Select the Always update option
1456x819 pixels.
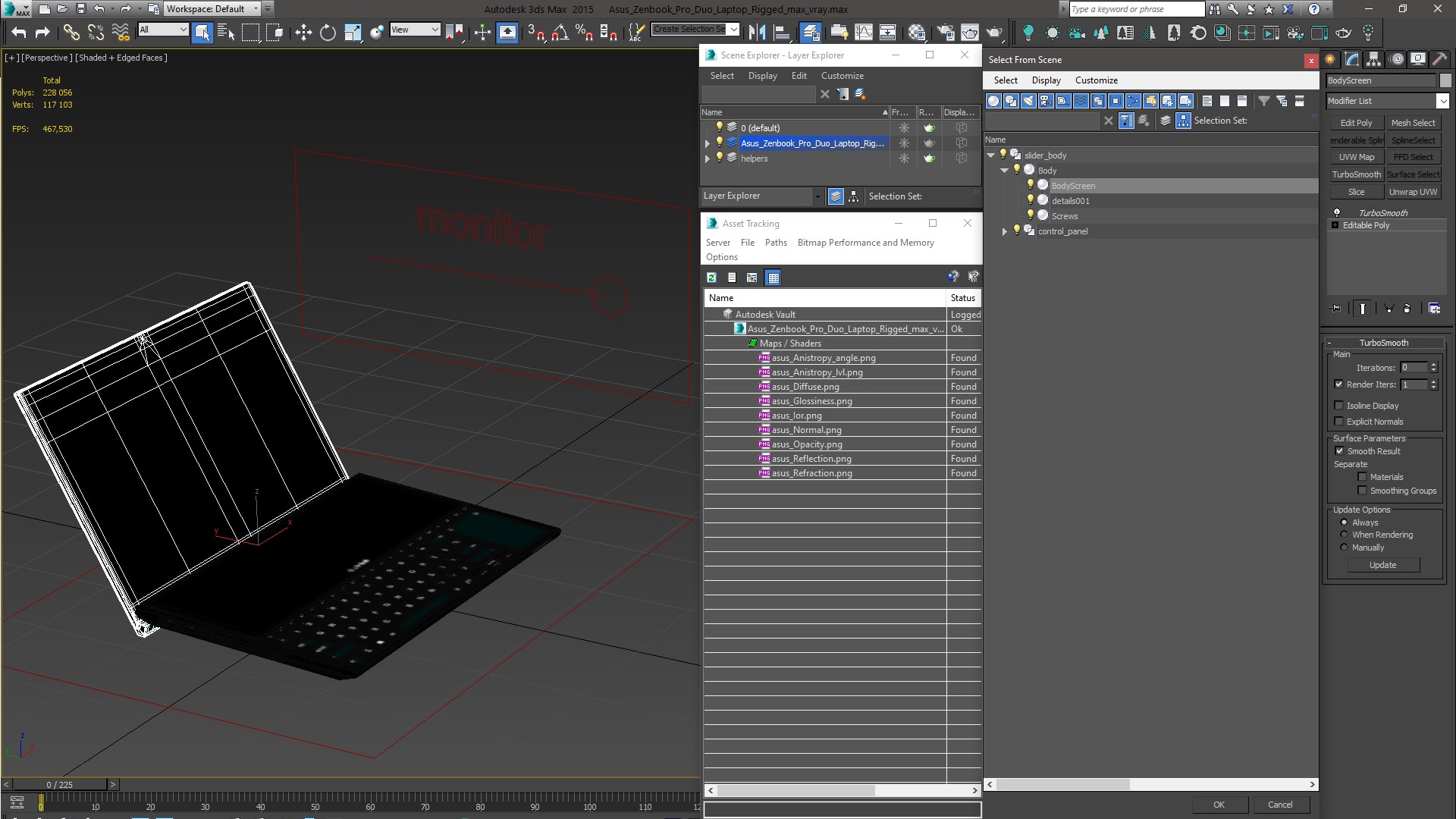coord(1344,522)
